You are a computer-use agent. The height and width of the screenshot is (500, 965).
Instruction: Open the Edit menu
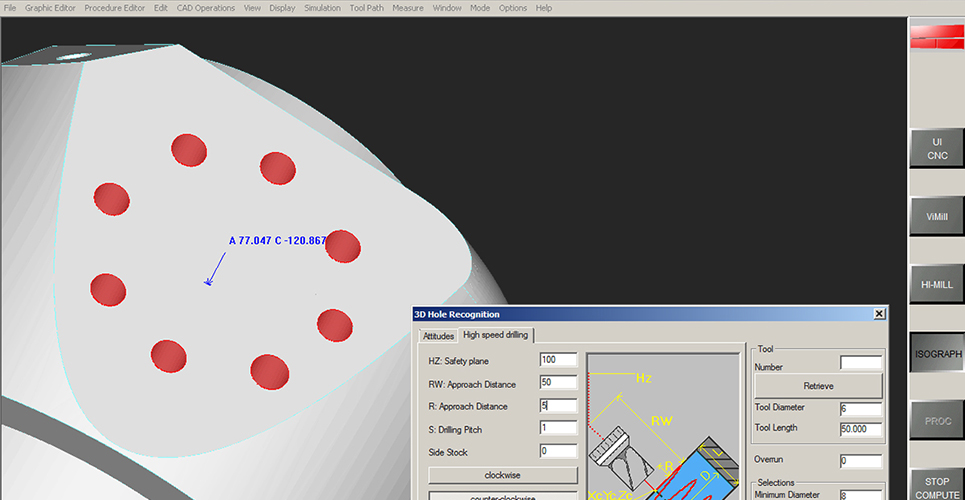[161, 8]
